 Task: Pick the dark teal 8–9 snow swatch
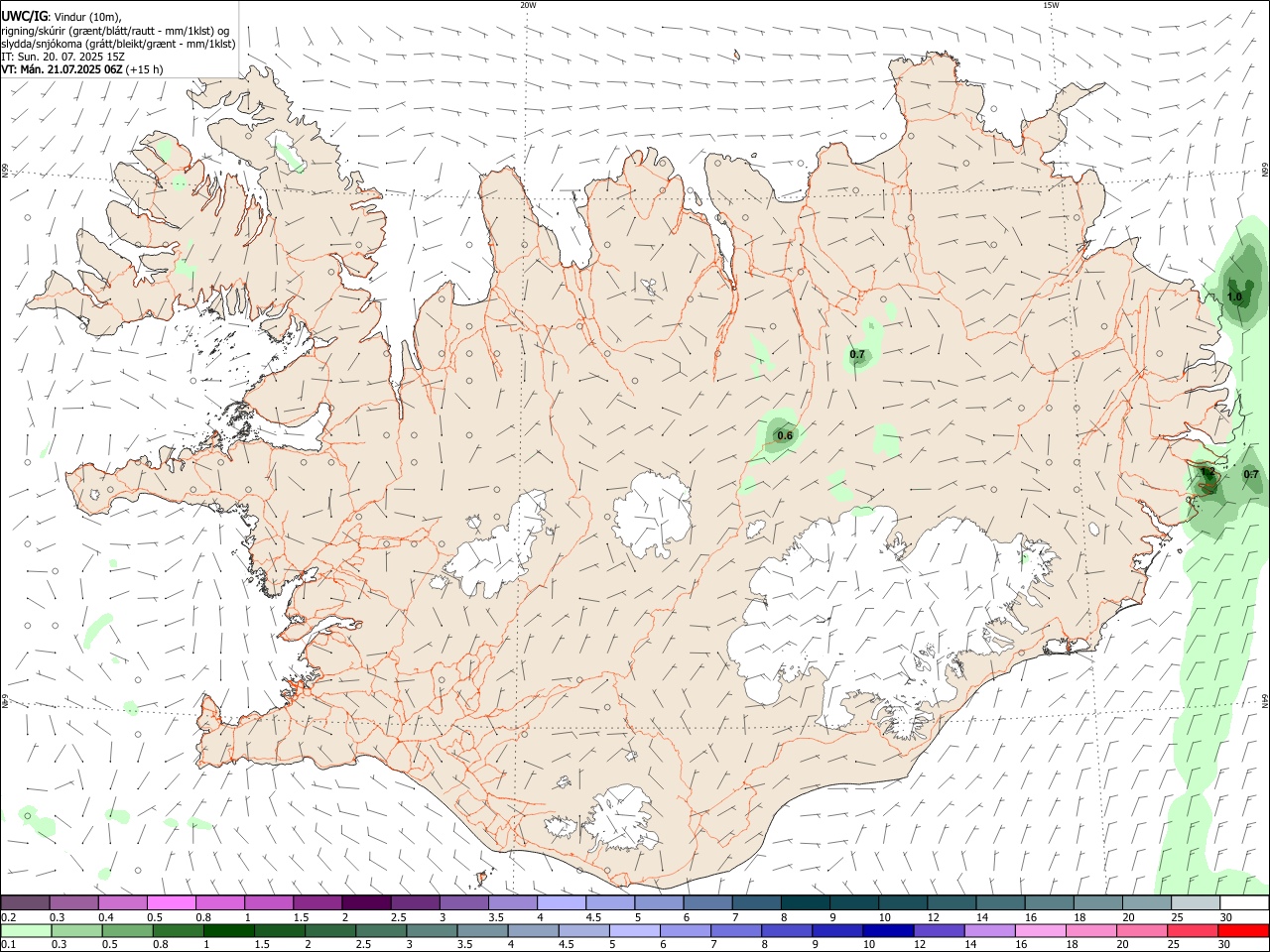(805, 902)
